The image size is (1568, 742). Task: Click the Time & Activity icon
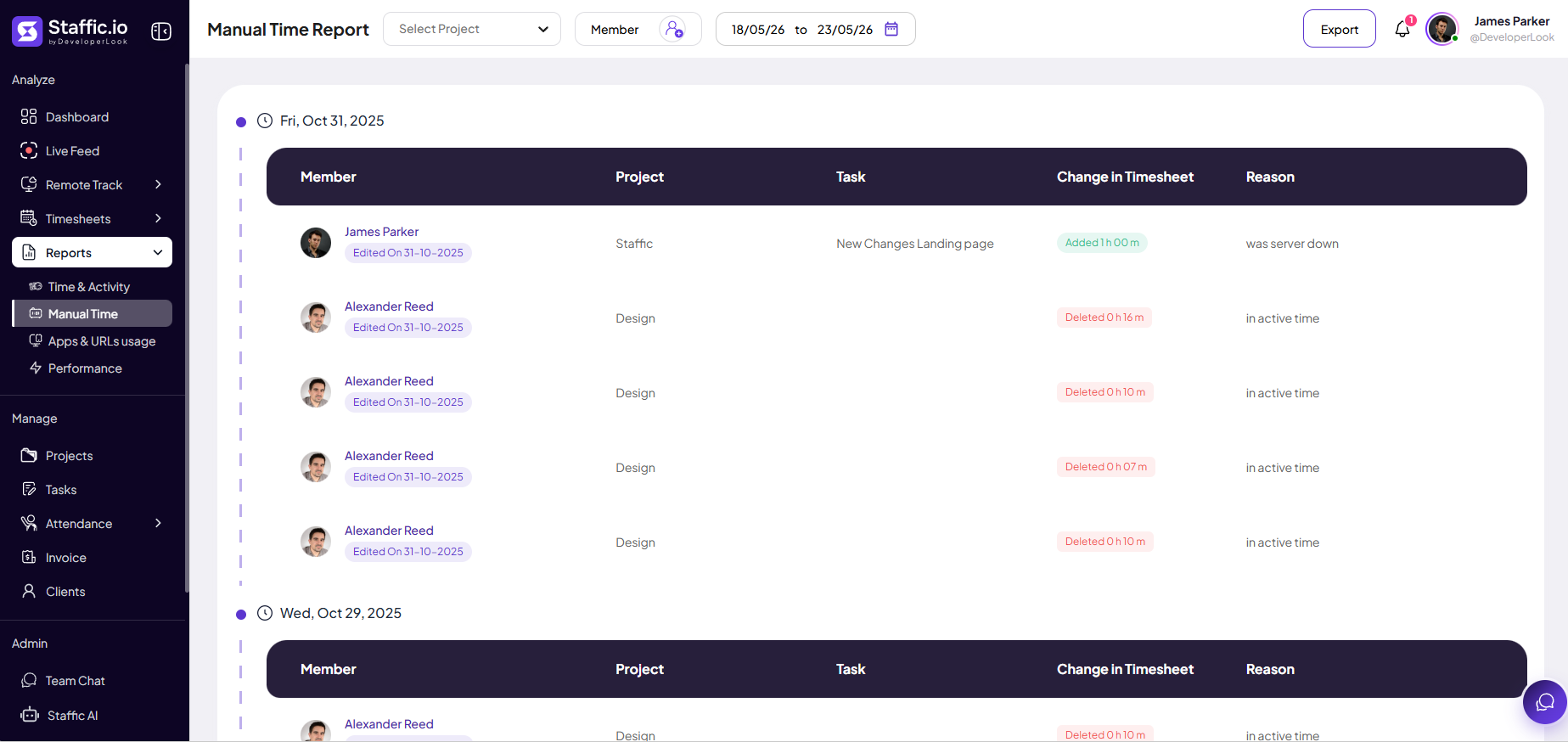click(x=36, y=286)
